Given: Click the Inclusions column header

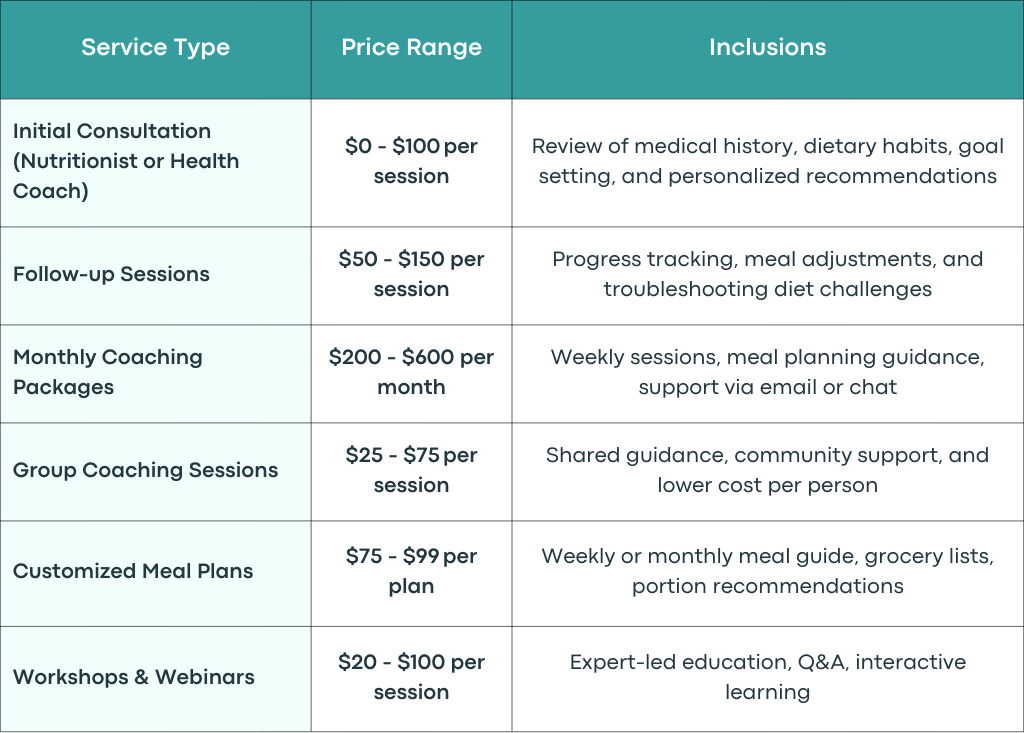Looking at the screenshot, I should click(767, 47).
